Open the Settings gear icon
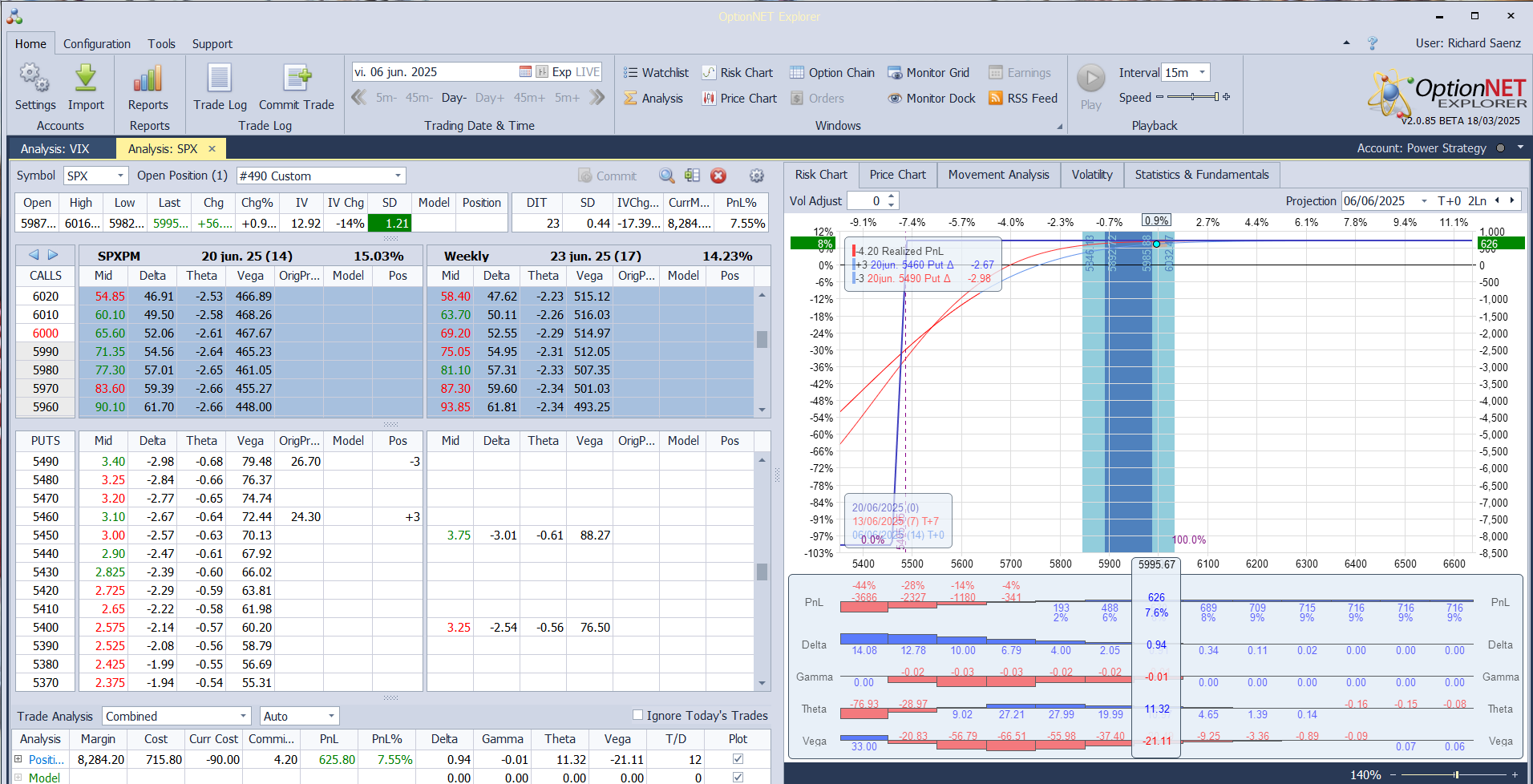 point(34,79)
